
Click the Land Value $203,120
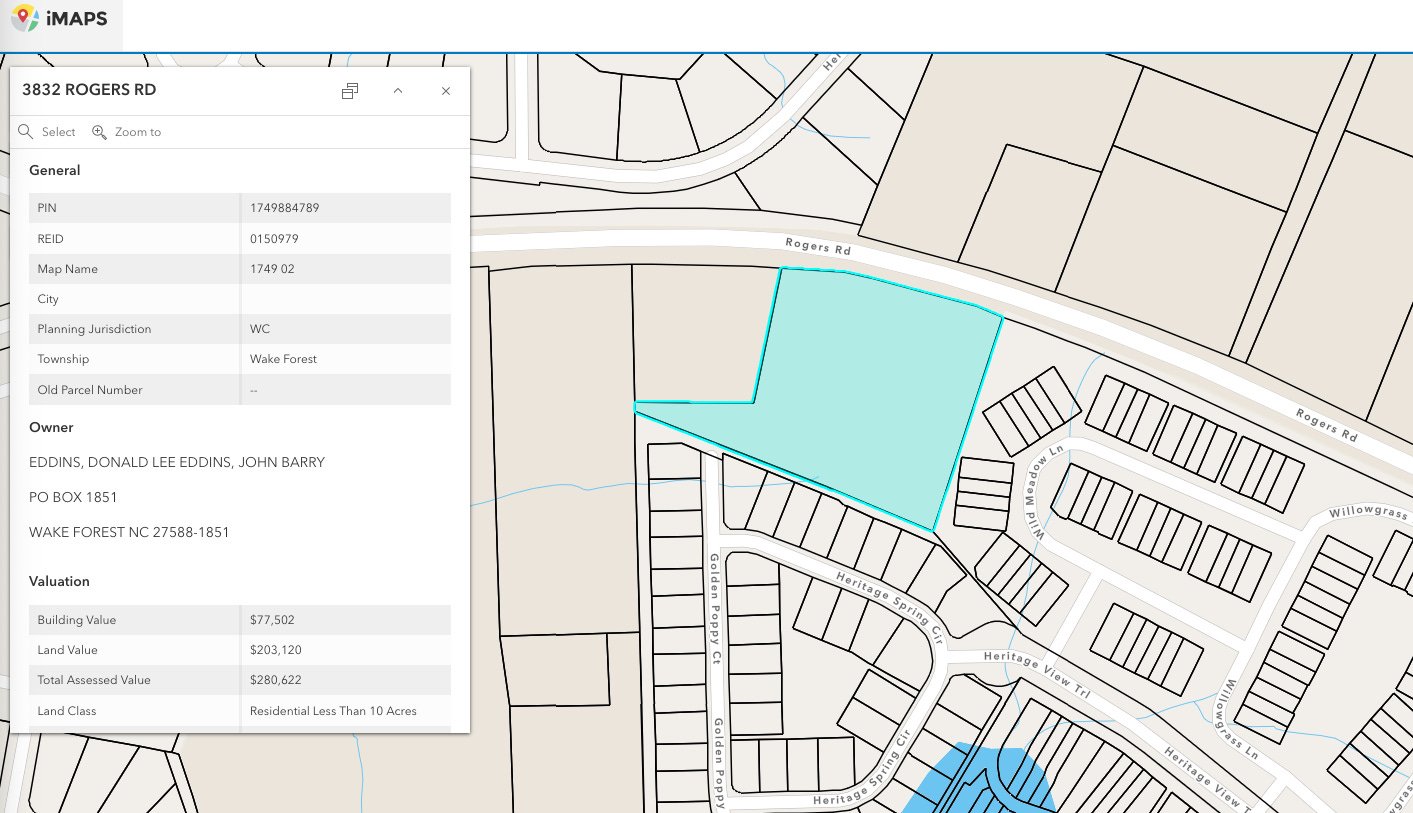coord(275,650)
